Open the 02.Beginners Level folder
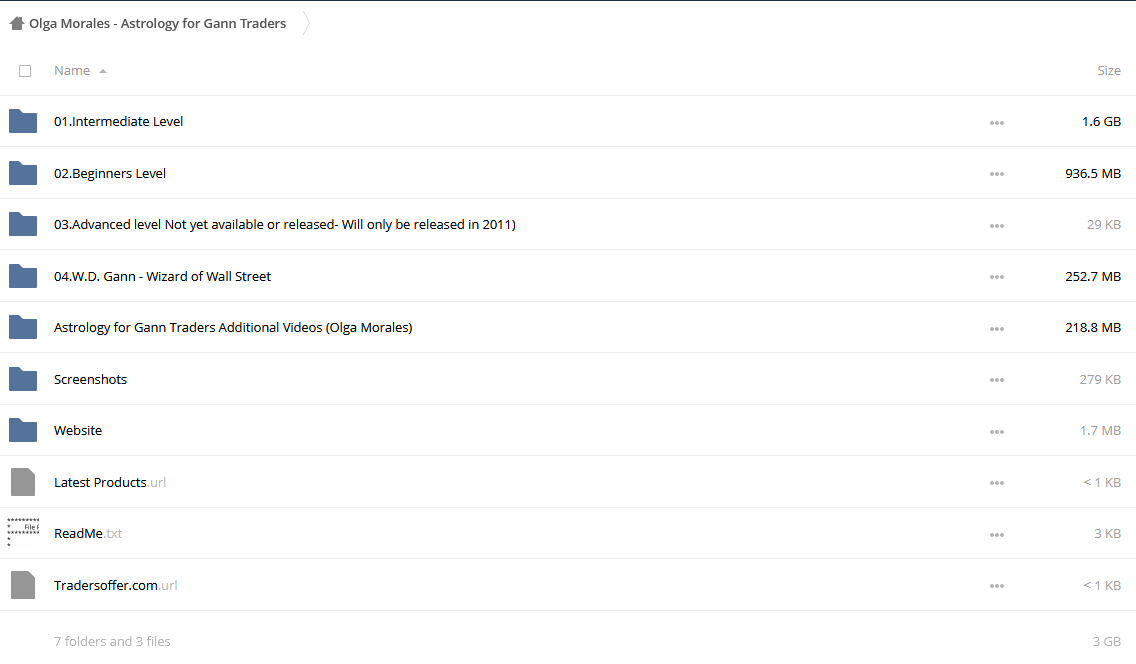 pos(109,173)
